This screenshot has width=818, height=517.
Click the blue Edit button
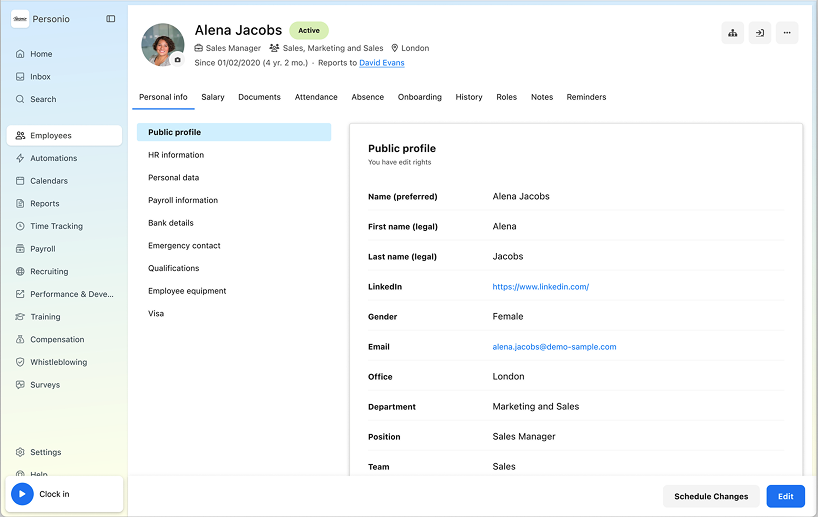point(786,496)
